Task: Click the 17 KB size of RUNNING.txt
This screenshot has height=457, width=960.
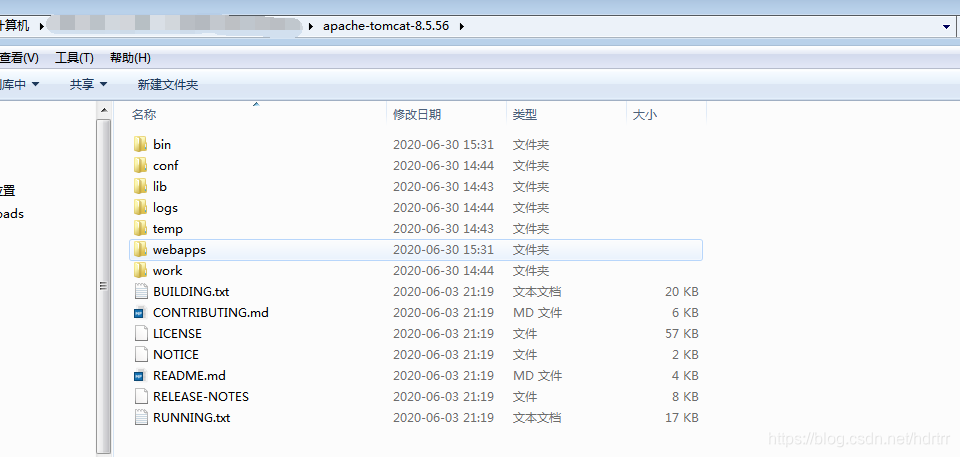Action: pyautogui.click(x=682, y=417)
